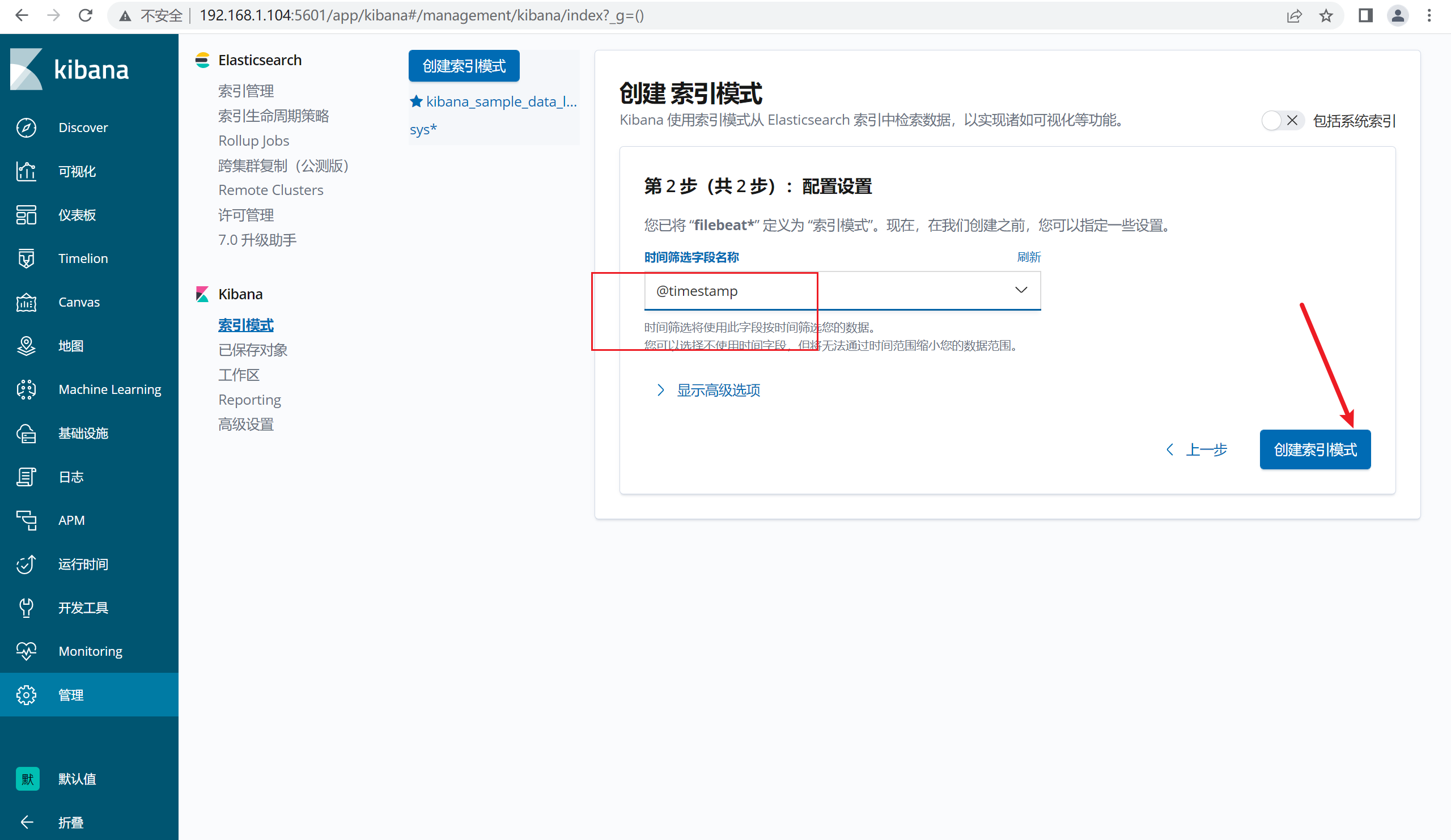Open 许可管理 menu item

pyautogui.click(x=246, y=215)
